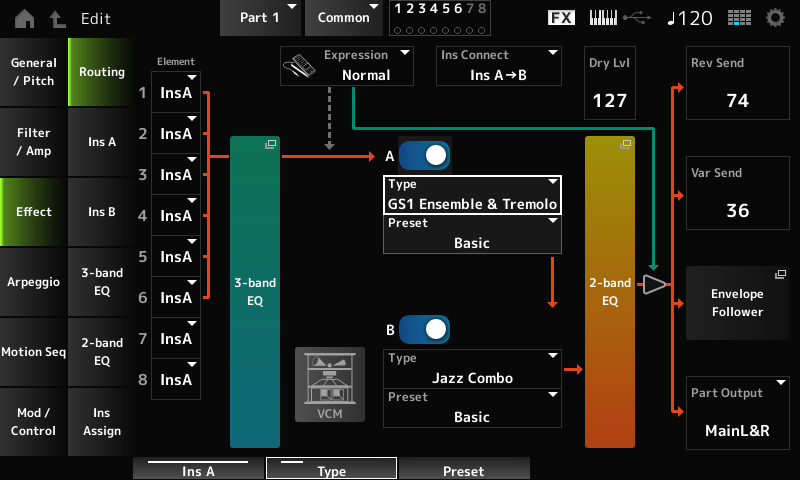
Task: Turn off Insertion Effect B switch
Action: coord(424,329)
